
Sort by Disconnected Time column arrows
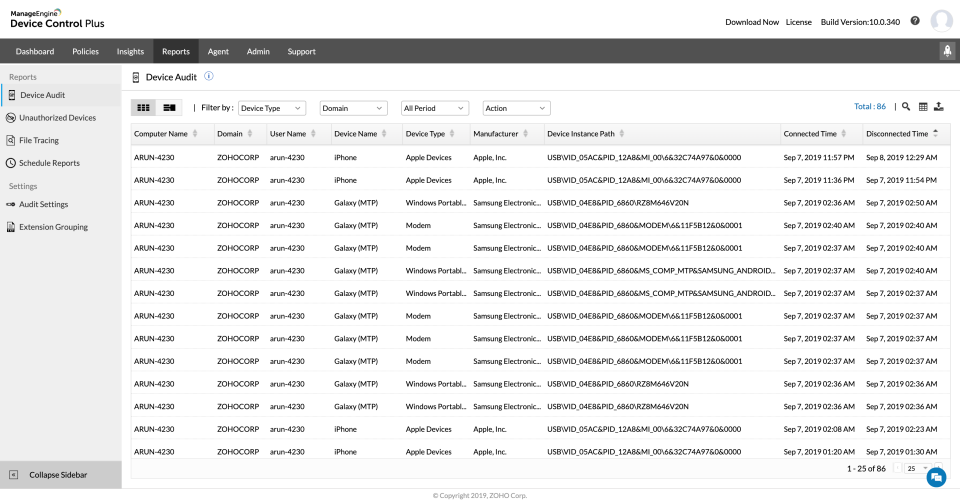pyautogui.click(x=936, y=133)
